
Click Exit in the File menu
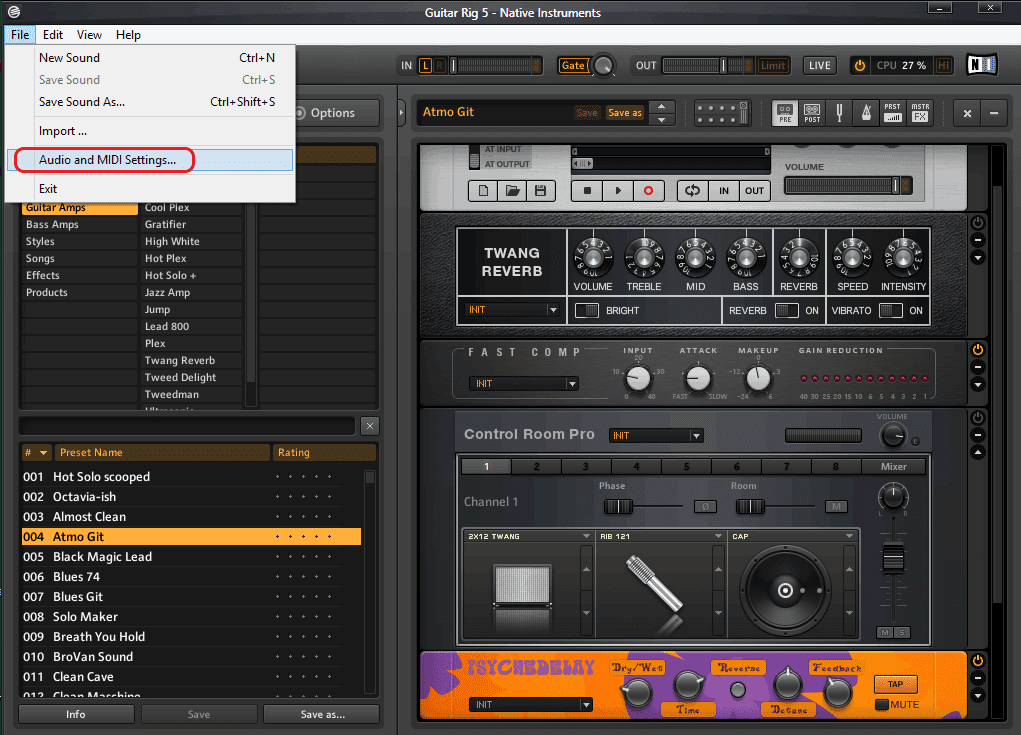tap(150, 189)
